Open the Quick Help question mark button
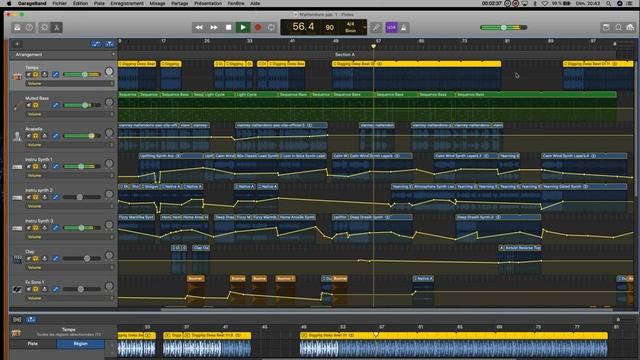The height and width of the screenshot is (360, 640). click(29, 27)
